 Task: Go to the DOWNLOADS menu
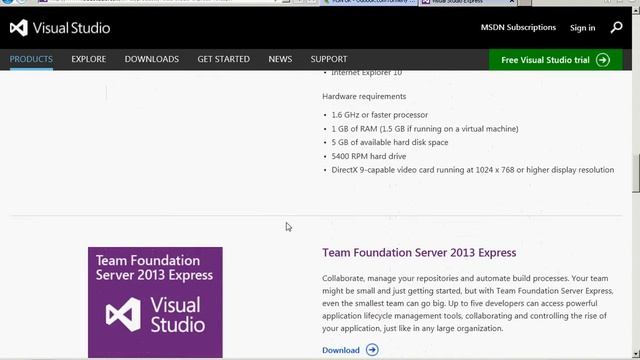152,59
